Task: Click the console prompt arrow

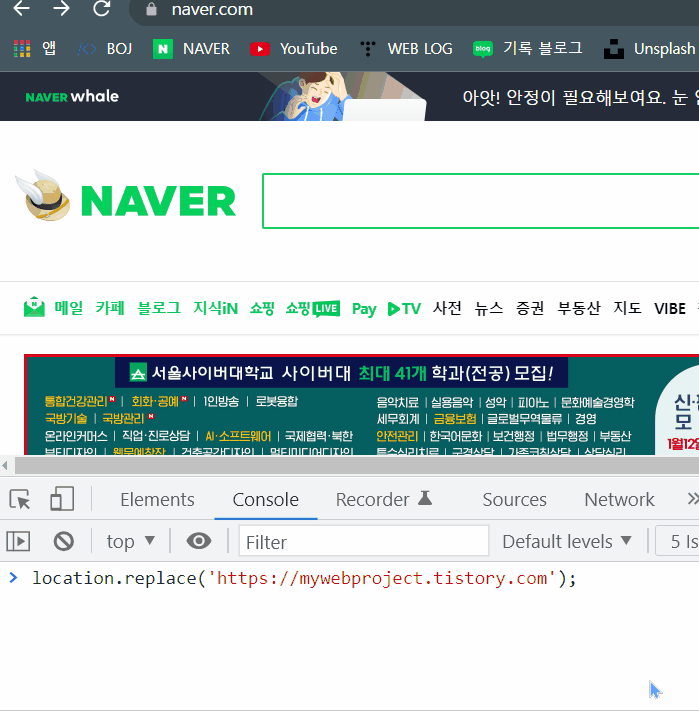Action: coord(13,578)
